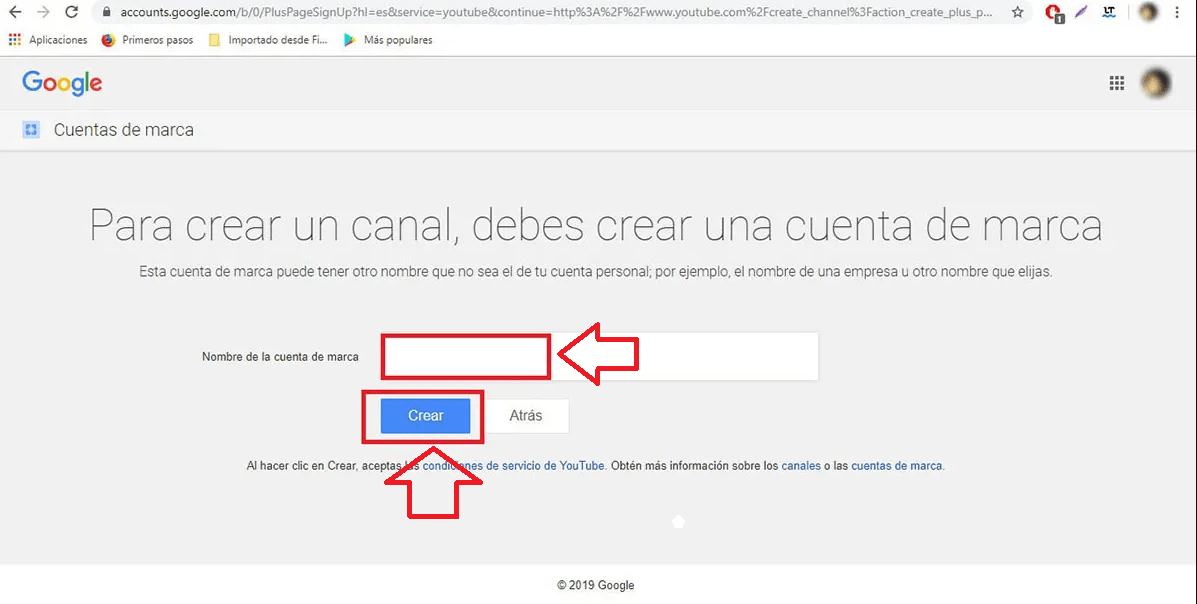Open the red extension icon with badge
This screenshot has width=1197, height=604.
1054,13
